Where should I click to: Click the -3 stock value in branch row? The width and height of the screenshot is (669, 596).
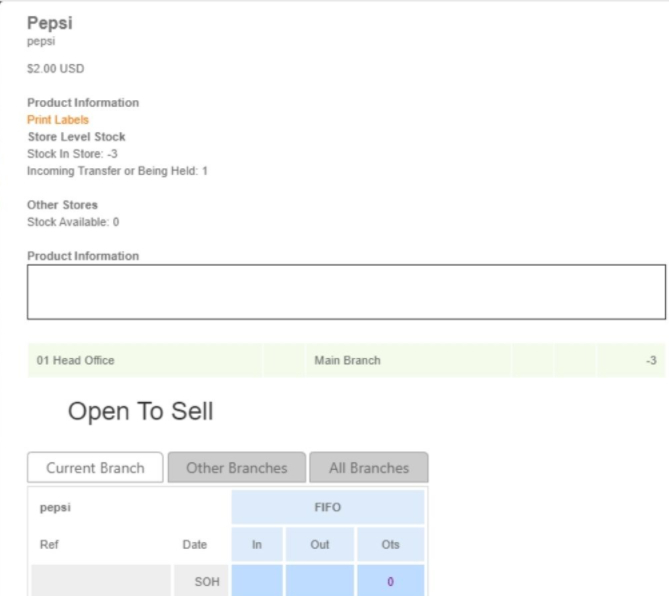(650, 360)
